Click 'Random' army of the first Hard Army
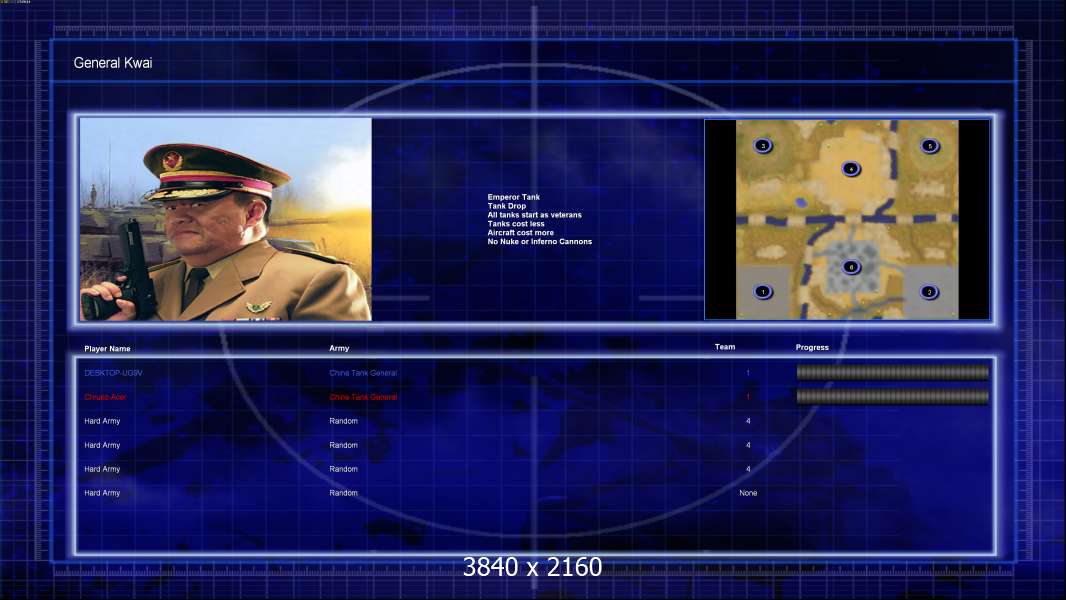The image size is (1066, 600). pos(343,421)
